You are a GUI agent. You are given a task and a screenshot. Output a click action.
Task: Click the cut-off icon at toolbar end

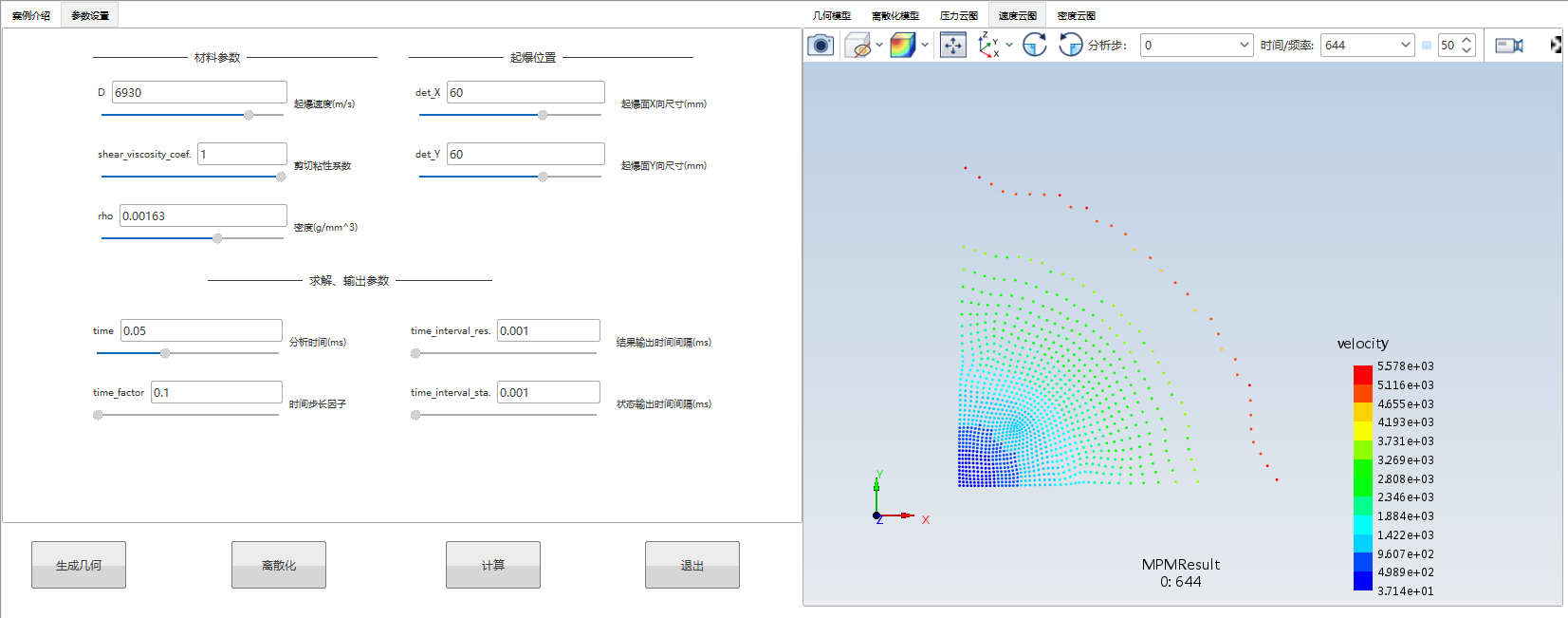tap(1556, 45)
